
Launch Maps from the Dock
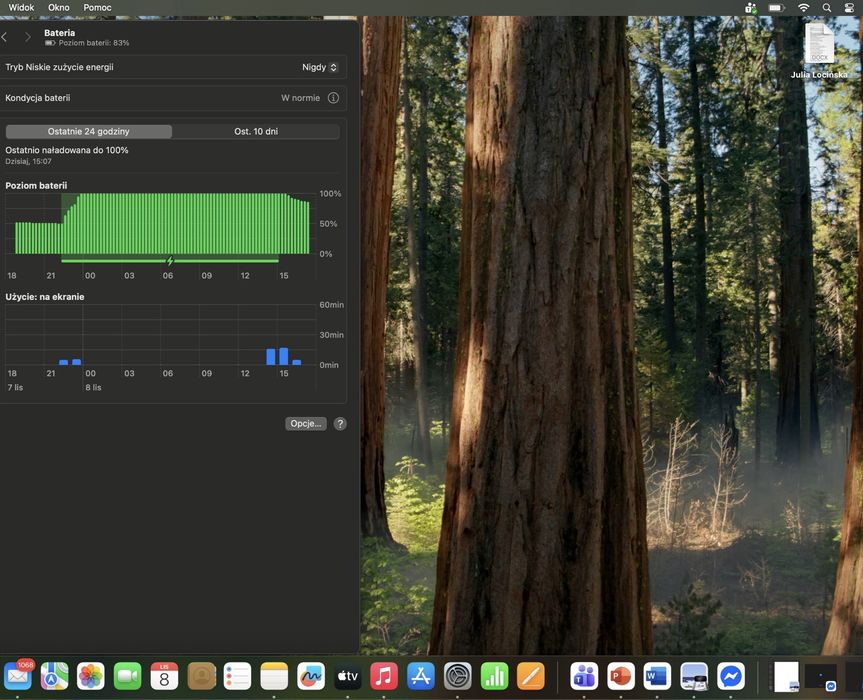tap(54, 676)
